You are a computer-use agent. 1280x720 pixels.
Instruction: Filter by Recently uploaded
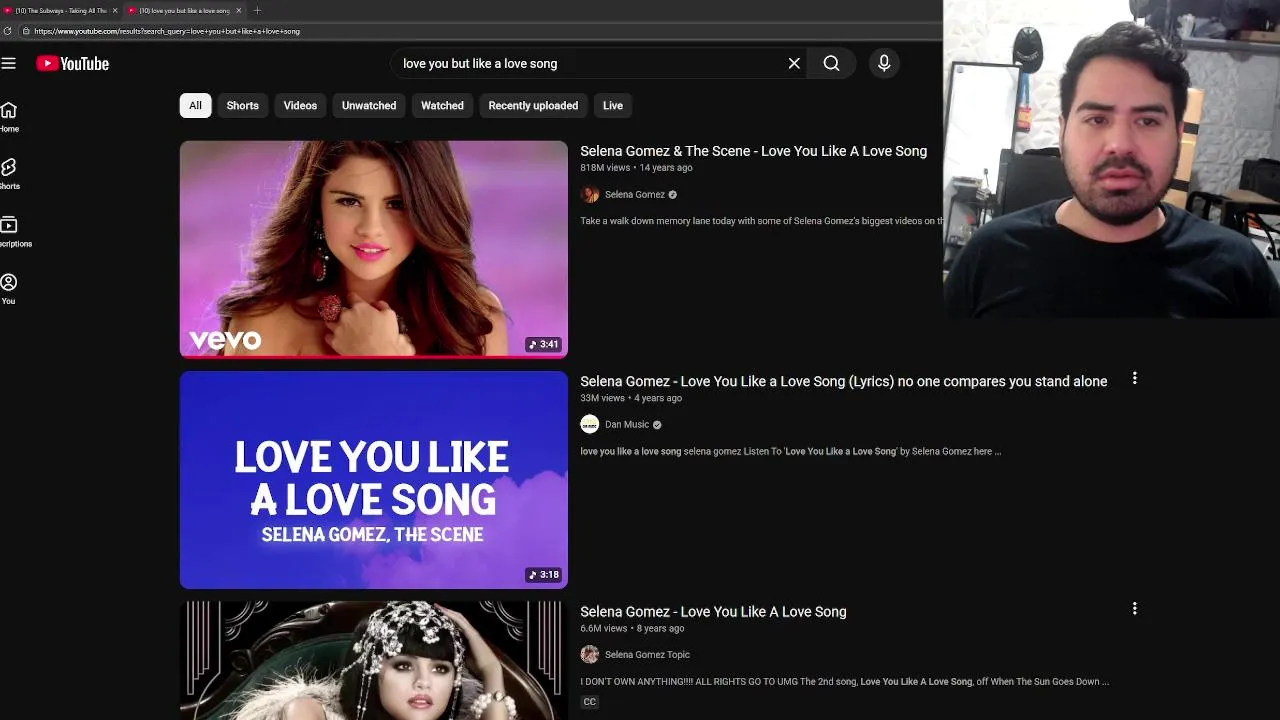tap(533, 105)
